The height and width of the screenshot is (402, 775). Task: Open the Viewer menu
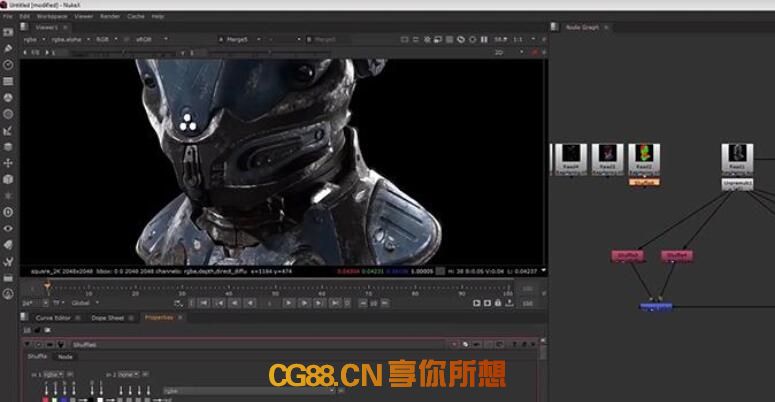pyautogui.click(x=84, y=16)
